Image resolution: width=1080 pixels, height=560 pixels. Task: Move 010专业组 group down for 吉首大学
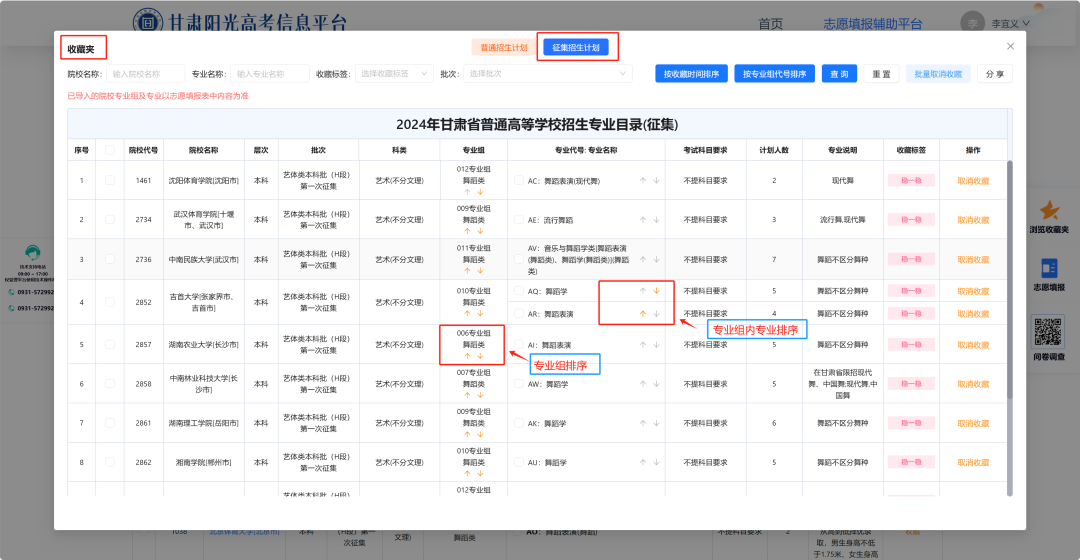[x=480, y=313]
